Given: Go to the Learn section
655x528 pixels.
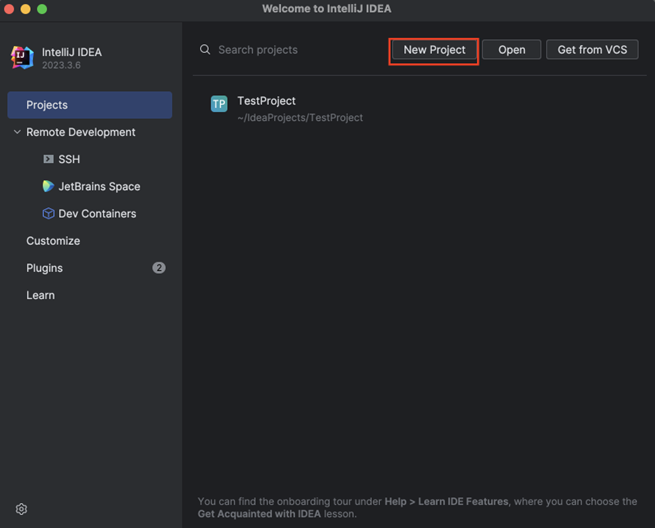Looking at the screenshot, I should (x=41, y=295).
